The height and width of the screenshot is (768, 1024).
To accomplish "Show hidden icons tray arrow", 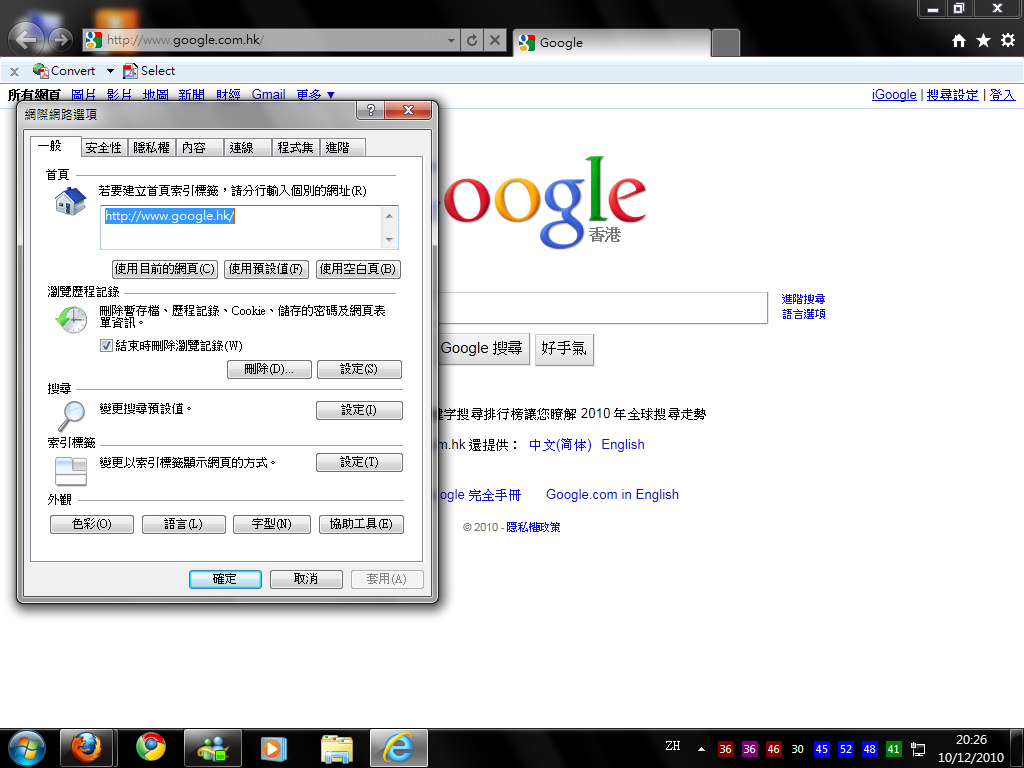I will click(701, 749).
